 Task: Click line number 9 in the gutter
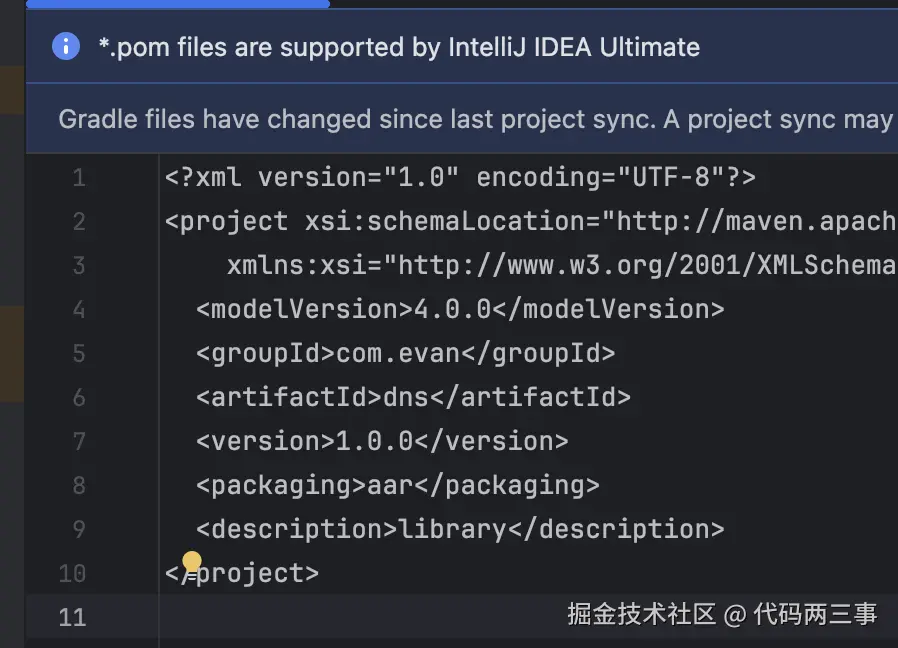(78, 529)
